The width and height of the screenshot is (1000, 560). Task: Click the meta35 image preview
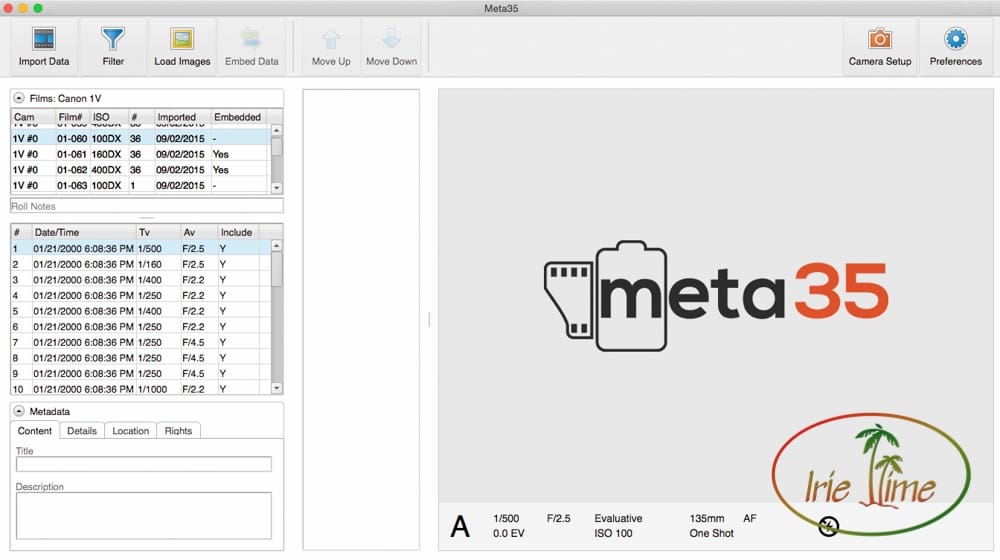click(x=716, y=295)
